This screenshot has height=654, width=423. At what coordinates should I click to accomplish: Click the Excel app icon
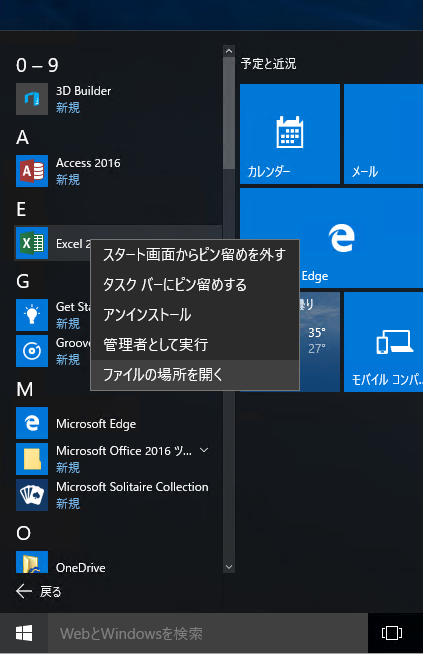[32, 243]
